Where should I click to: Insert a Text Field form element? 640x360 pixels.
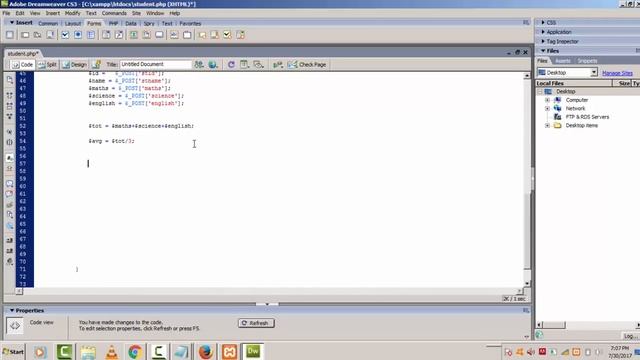[x=25, y=35]
